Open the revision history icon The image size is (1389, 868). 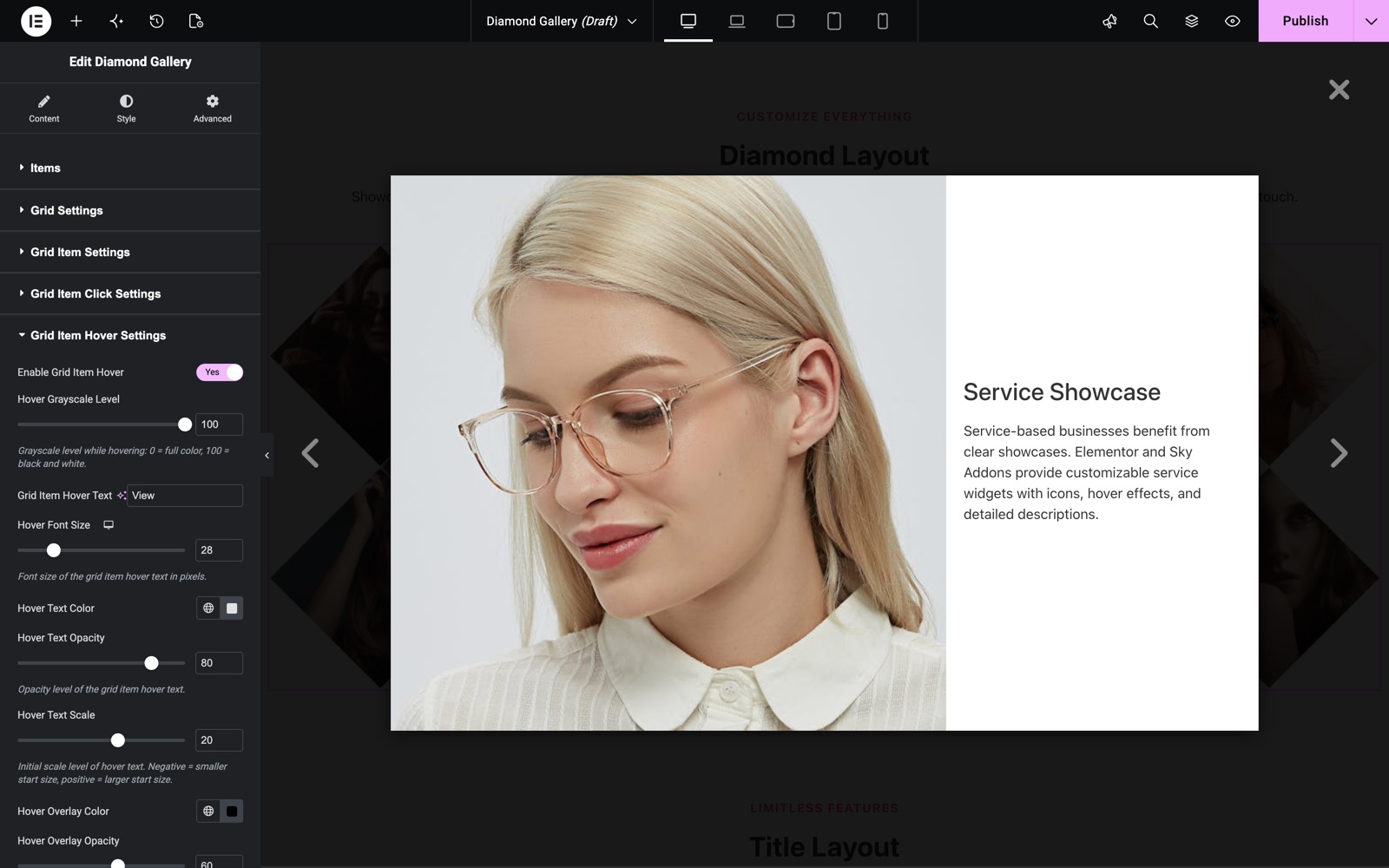click(156, 21)
